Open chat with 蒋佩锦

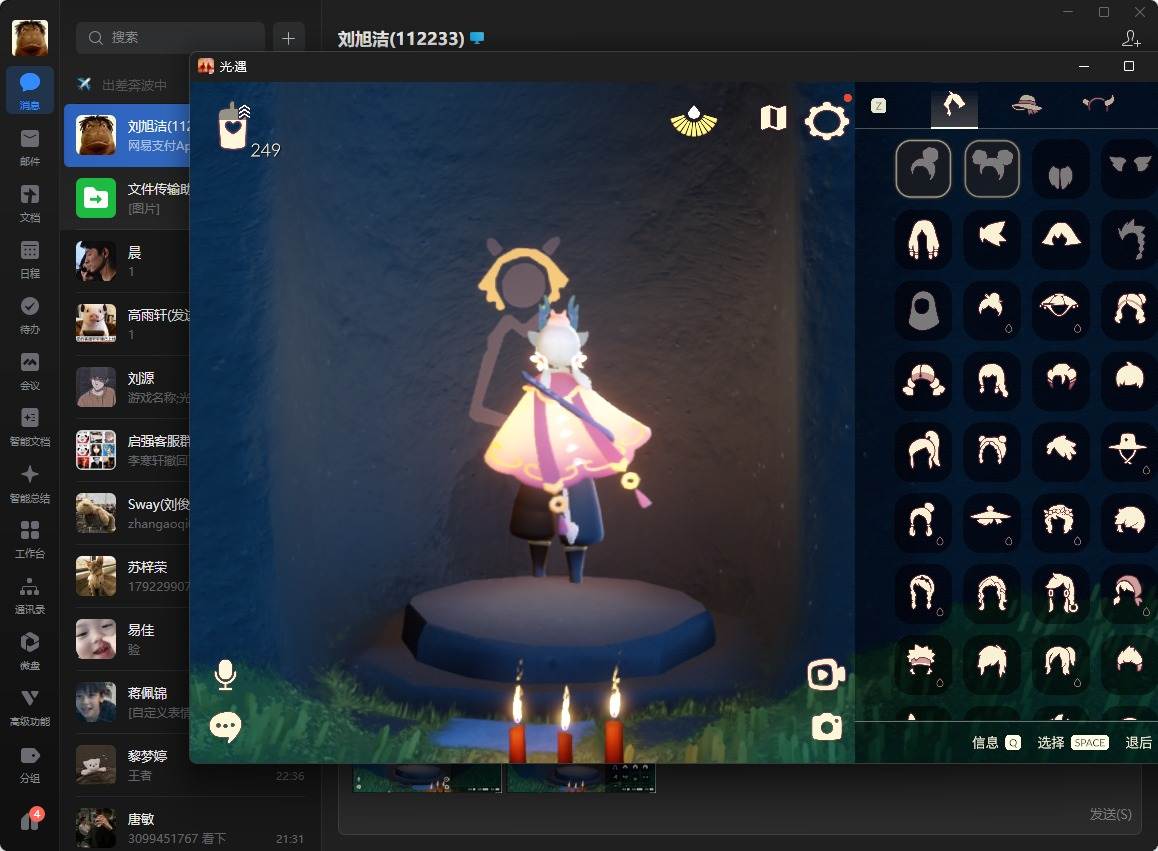(127, 702)
